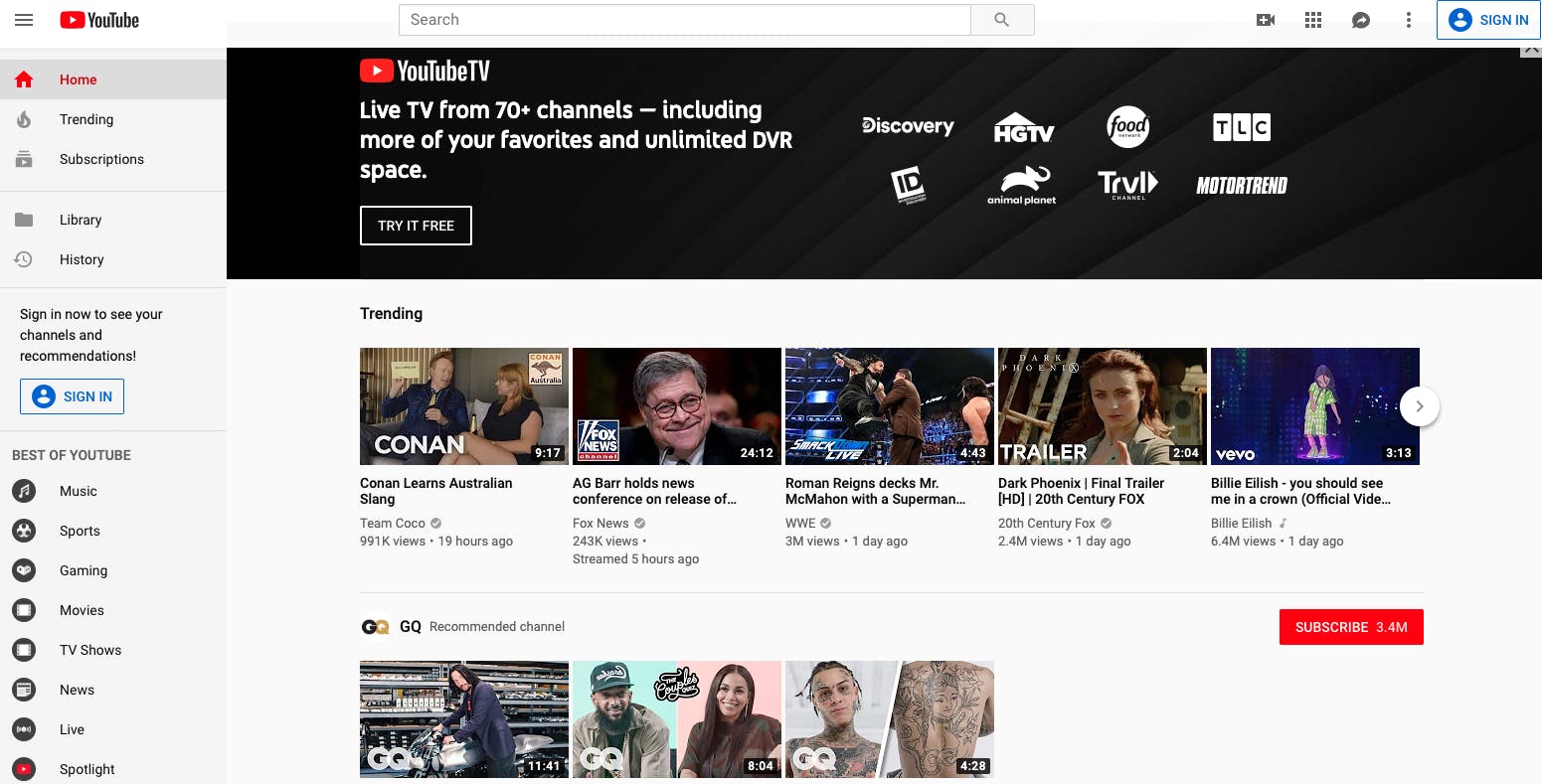Open title 'AG Barr holds news conference'
The height and width of the screenshot is (784, 1542).
[654, 491]
